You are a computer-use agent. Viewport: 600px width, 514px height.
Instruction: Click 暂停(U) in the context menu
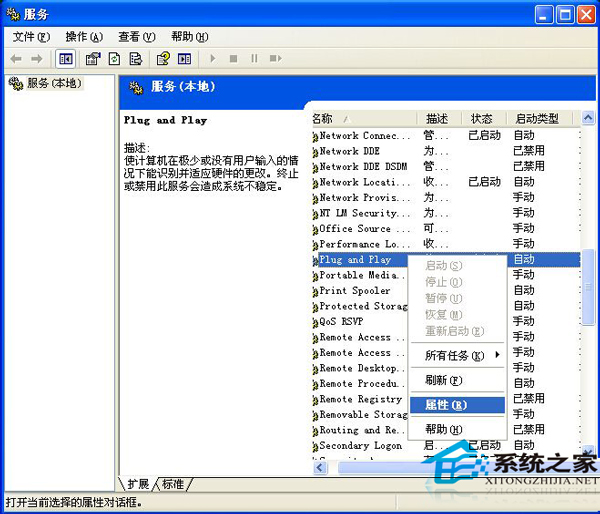457,298
